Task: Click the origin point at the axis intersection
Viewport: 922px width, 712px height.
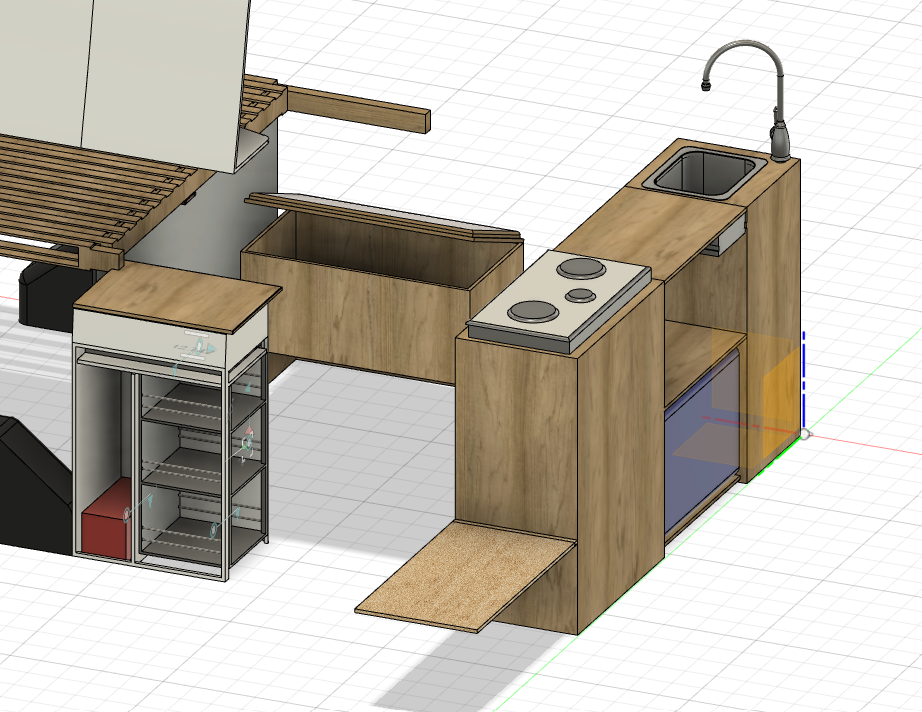Action: (805, 434)
